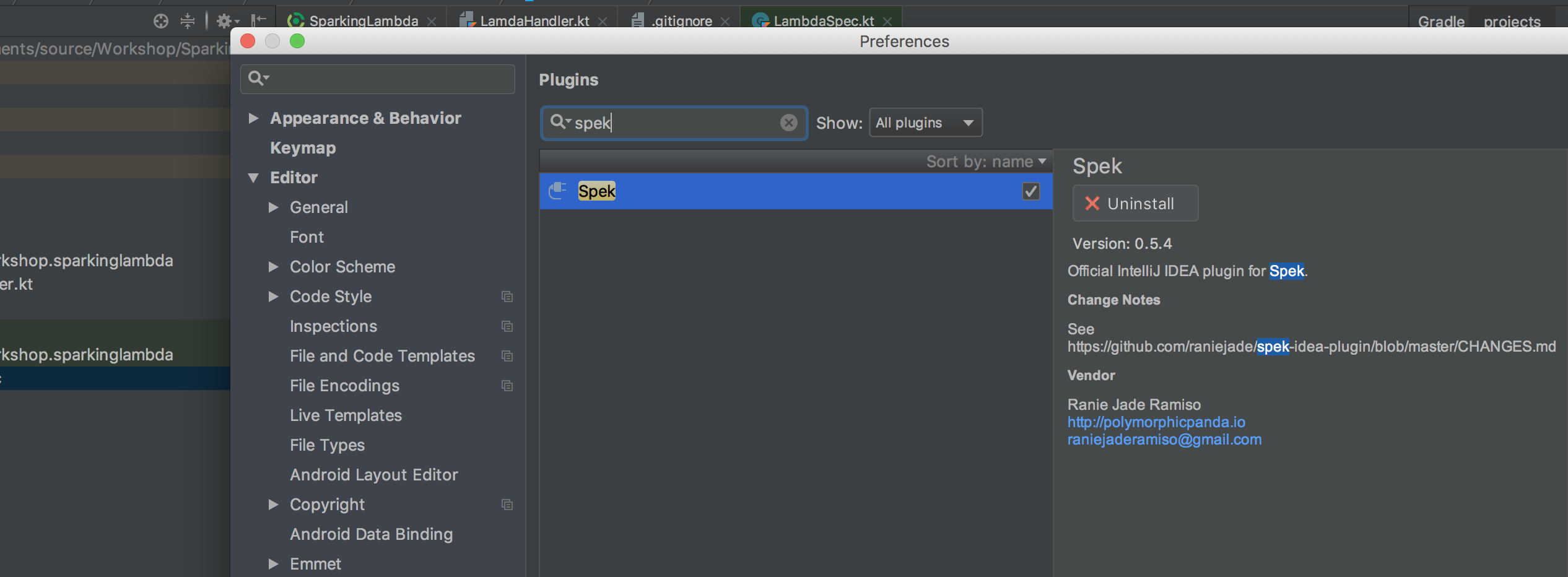Toggle the Spek plugin enabled checkbox

(x=1030, y=191)
